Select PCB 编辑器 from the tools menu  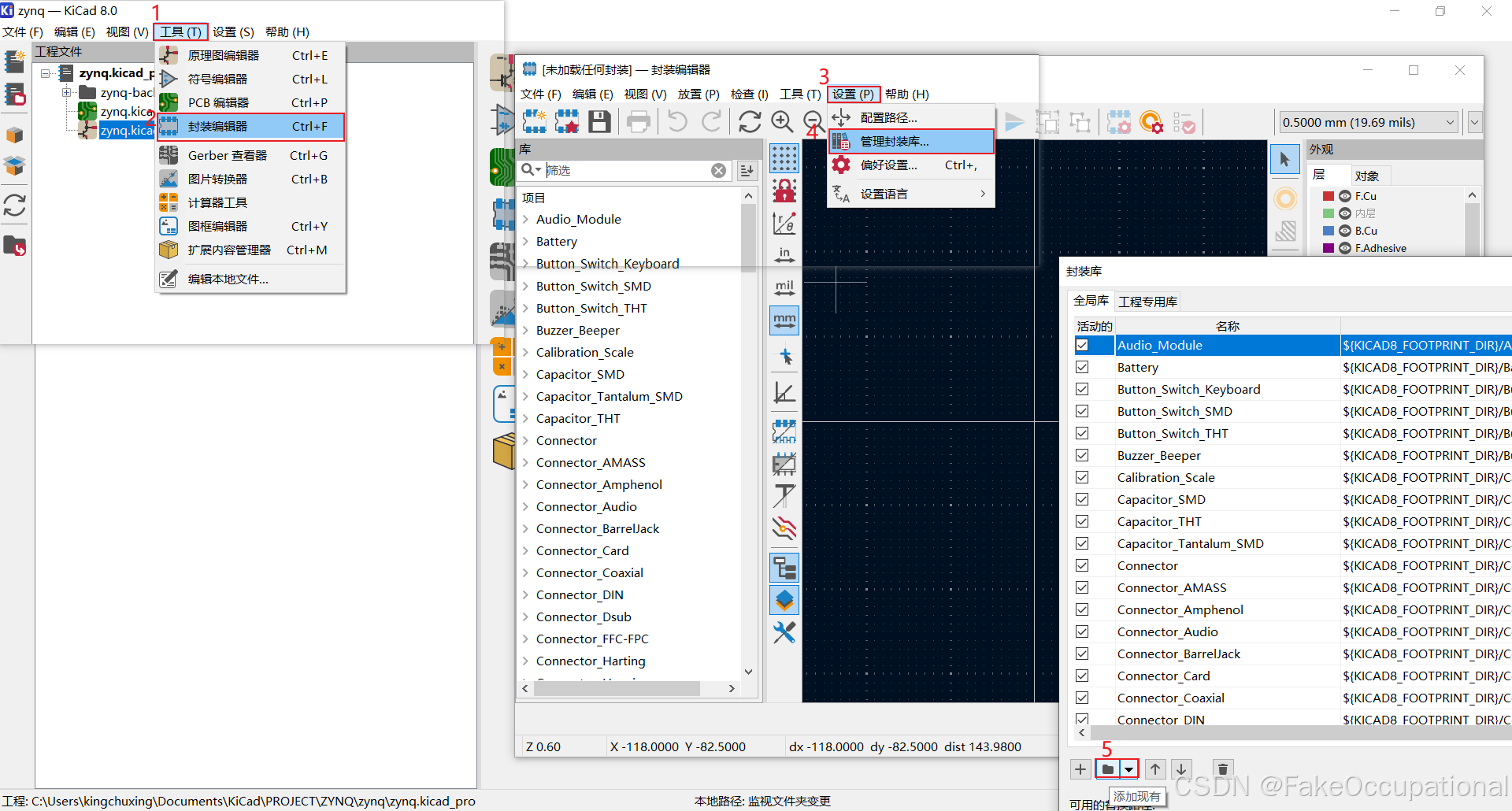coord(251,102)
